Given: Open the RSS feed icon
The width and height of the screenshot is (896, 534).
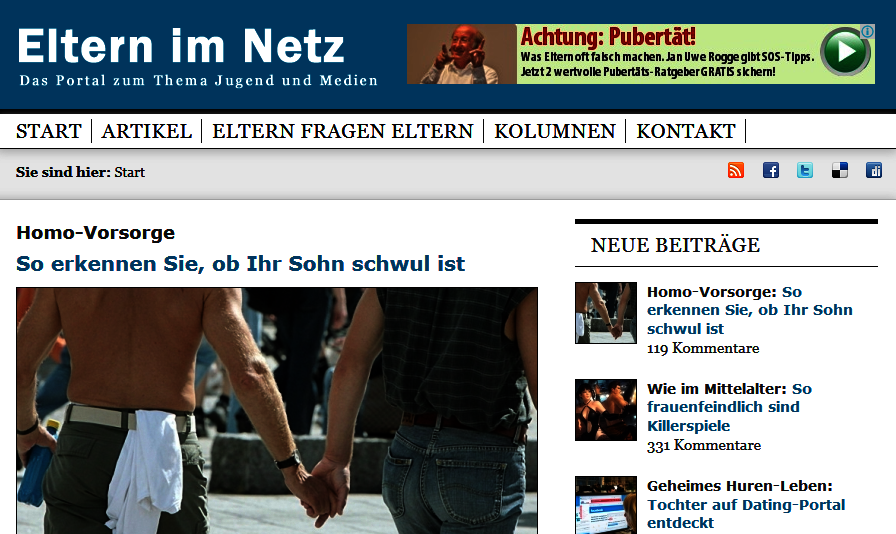Looking at the screenshot, I should 736,170.
